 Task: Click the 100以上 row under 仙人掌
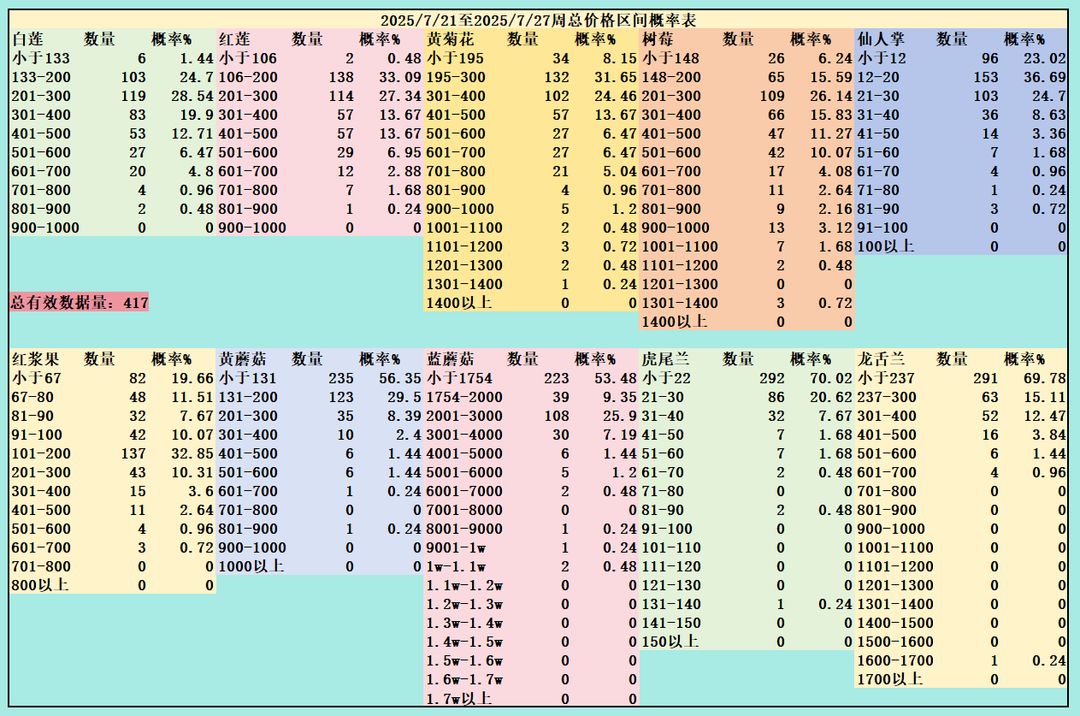click(x=962, y=246)
